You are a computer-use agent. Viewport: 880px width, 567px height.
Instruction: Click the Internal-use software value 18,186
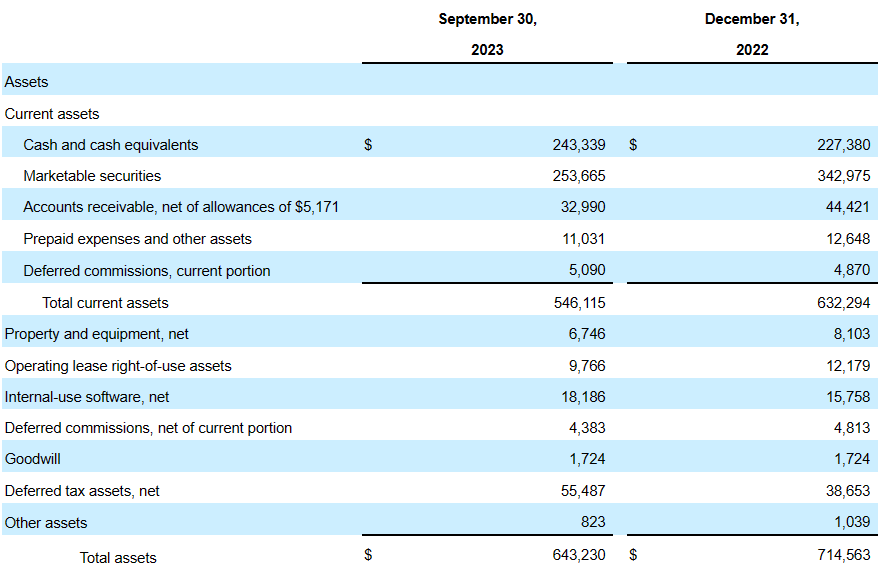click(x=582, y=397)
